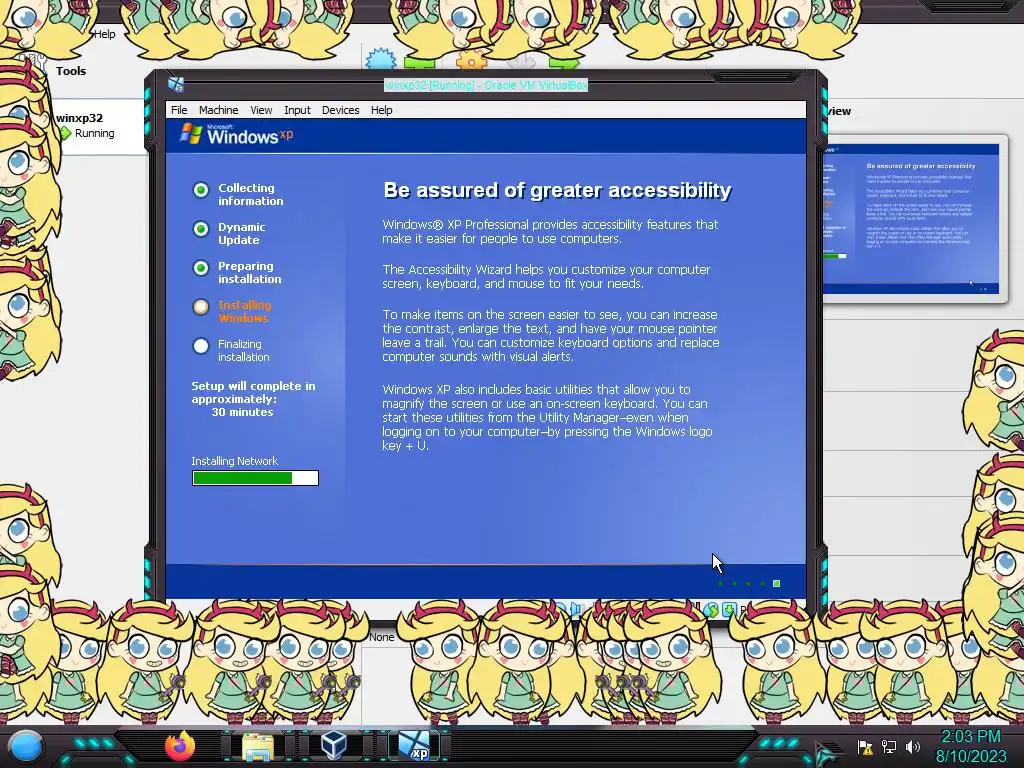1024x768 pixels.
Task: Select Tools in VirtualBox Manager sidebar
Action: (71, 71)
